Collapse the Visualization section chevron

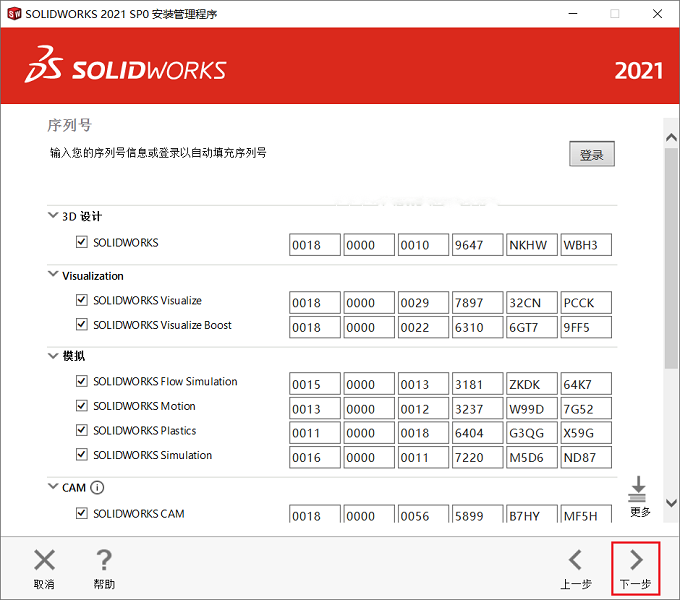[x=53, y=274]
